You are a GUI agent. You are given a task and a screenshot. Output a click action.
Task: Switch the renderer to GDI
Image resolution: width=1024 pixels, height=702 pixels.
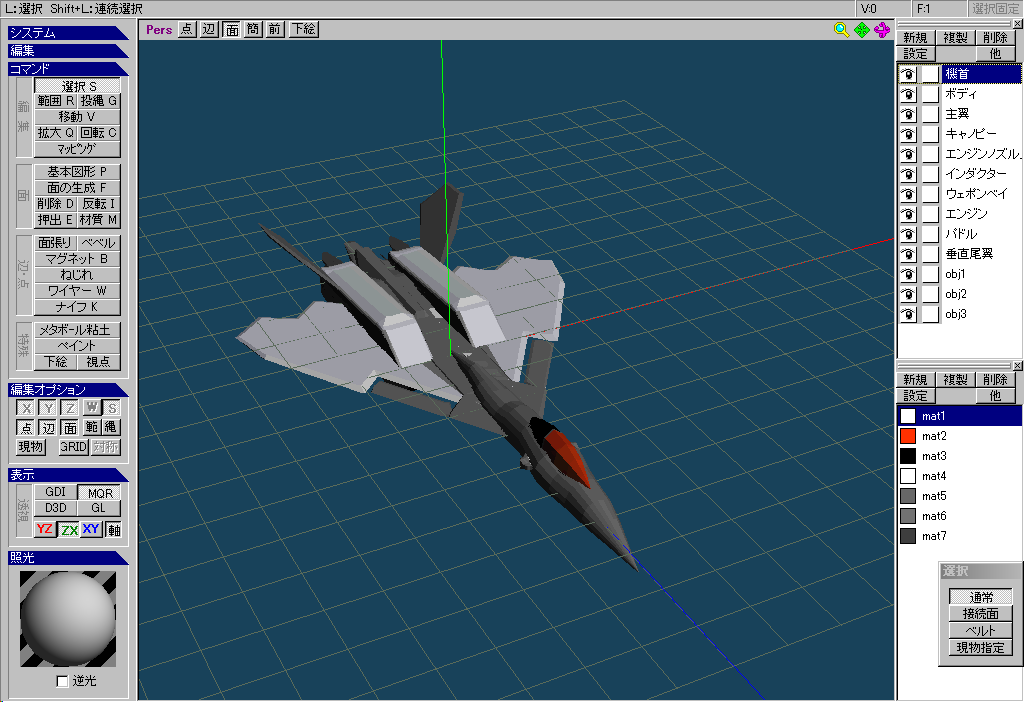click(56, 492)
